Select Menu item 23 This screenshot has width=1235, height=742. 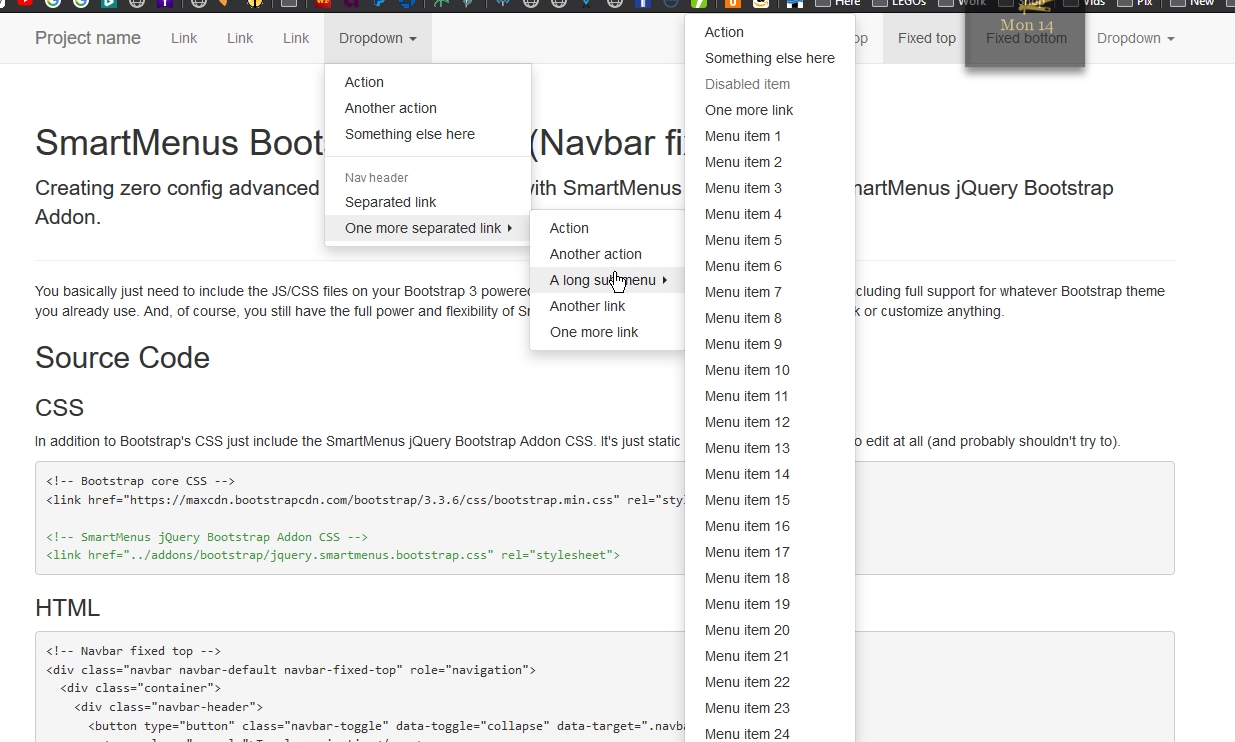[x=747, y=708]
